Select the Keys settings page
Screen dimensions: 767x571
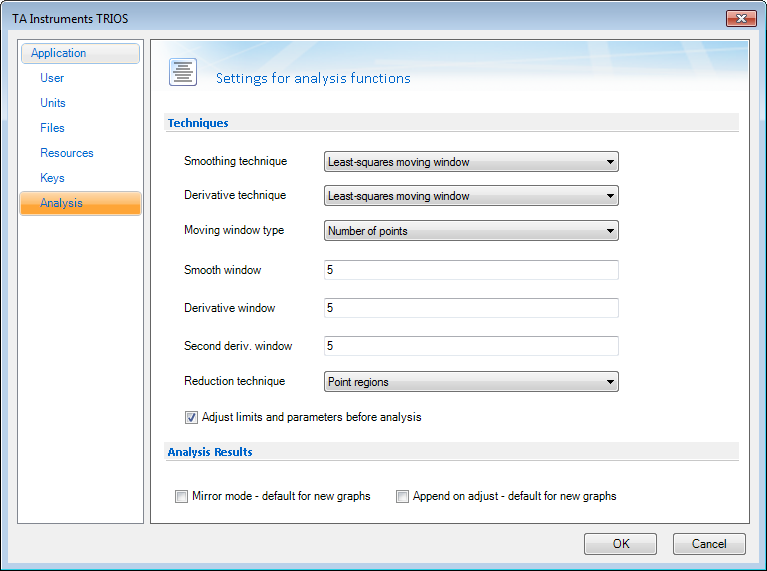[x=52, y=178]
